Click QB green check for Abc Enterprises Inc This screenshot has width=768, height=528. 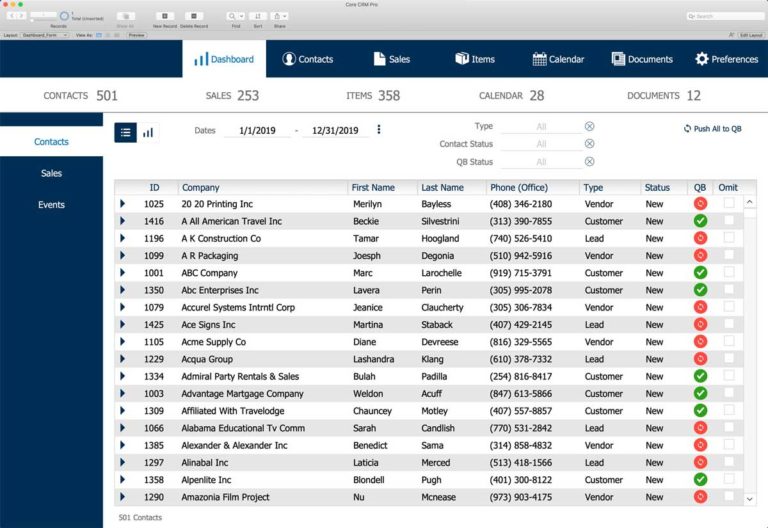[700, 289]
